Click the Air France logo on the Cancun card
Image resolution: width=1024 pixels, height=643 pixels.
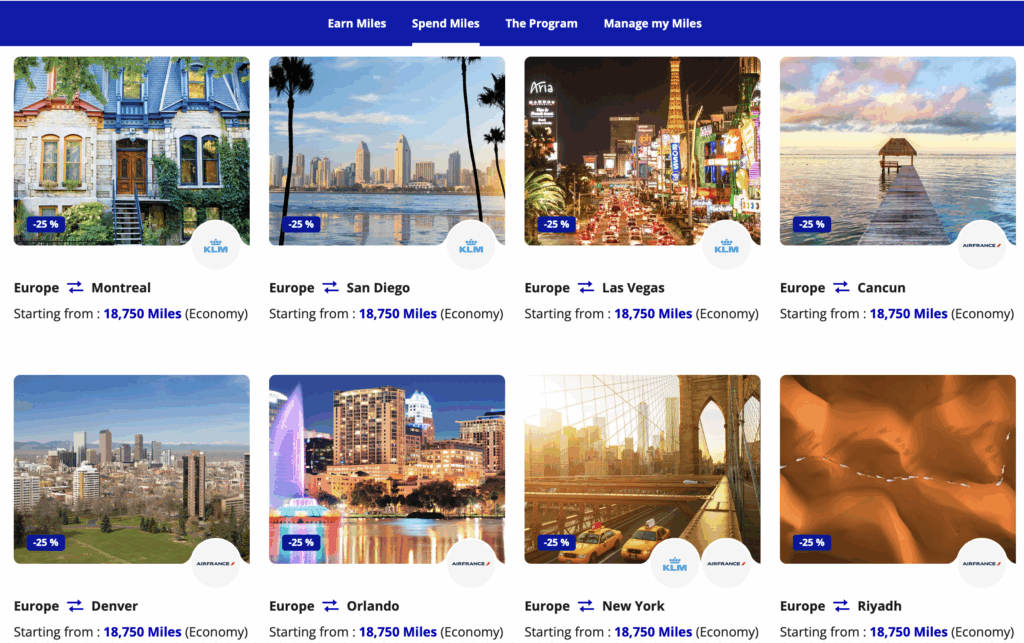pyautogui.click(x=983, y=243)
